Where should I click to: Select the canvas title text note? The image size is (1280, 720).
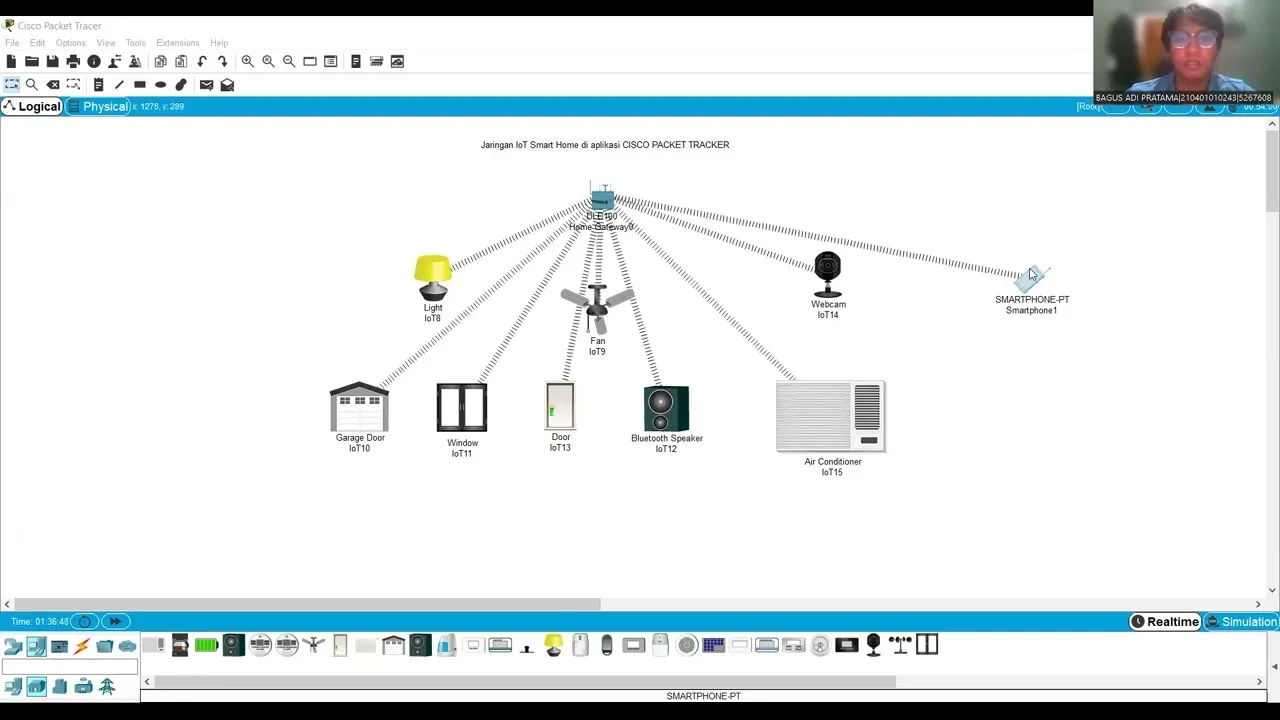coord(605,145)
